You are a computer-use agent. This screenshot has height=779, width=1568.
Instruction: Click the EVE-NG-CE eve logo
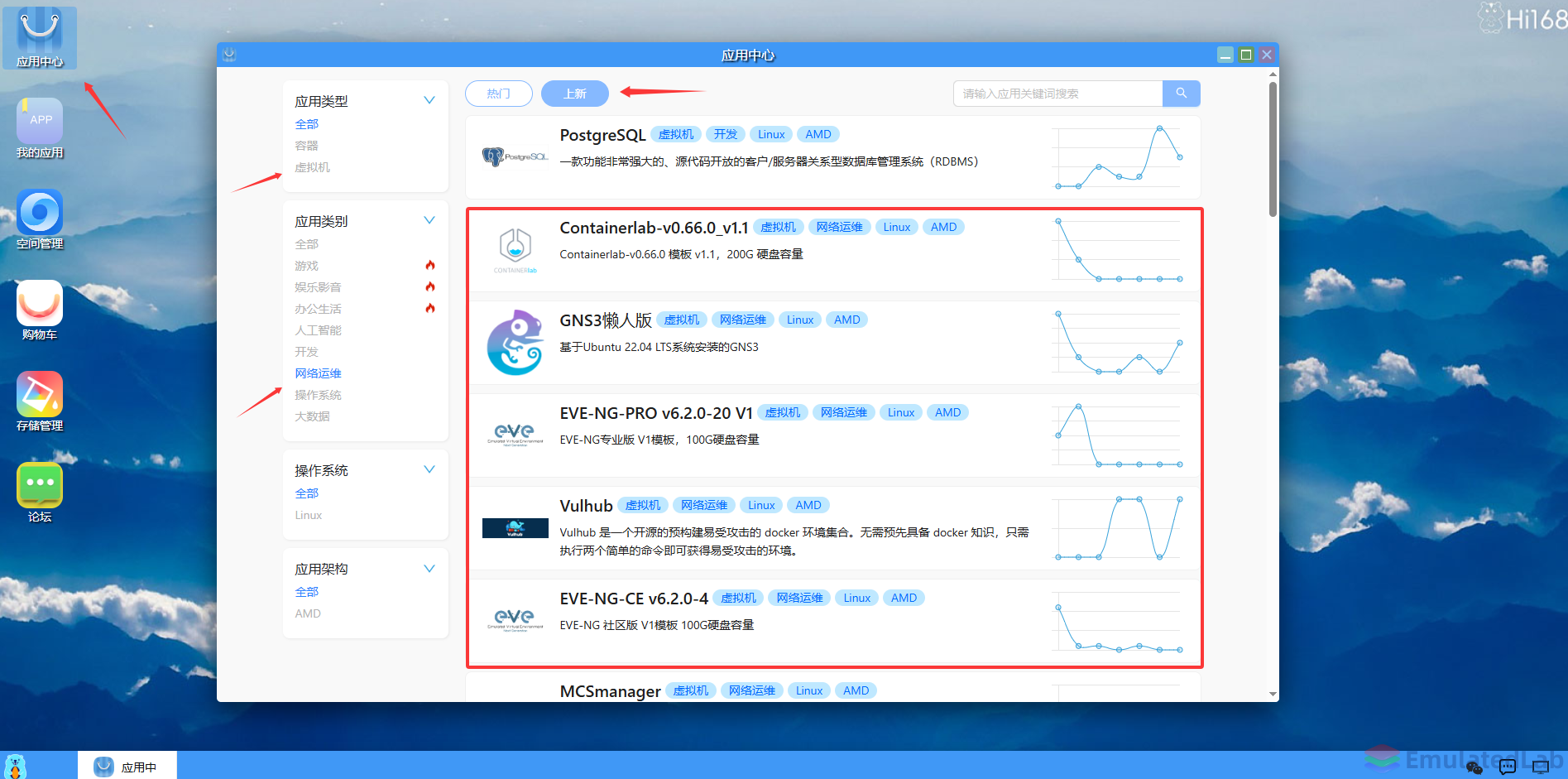coord(515,620)
